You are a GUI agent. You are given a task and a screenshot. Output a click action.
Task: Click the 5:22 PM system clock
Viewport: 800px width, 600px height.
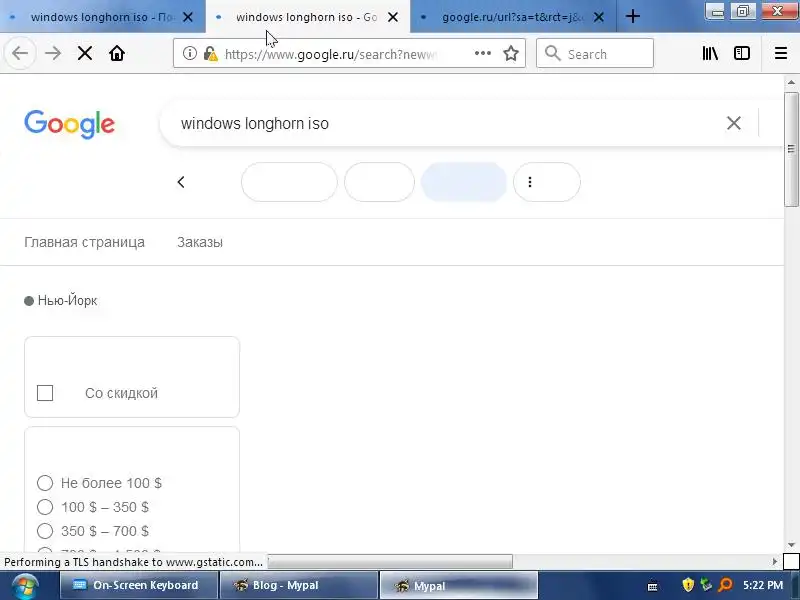click(763, 585)
